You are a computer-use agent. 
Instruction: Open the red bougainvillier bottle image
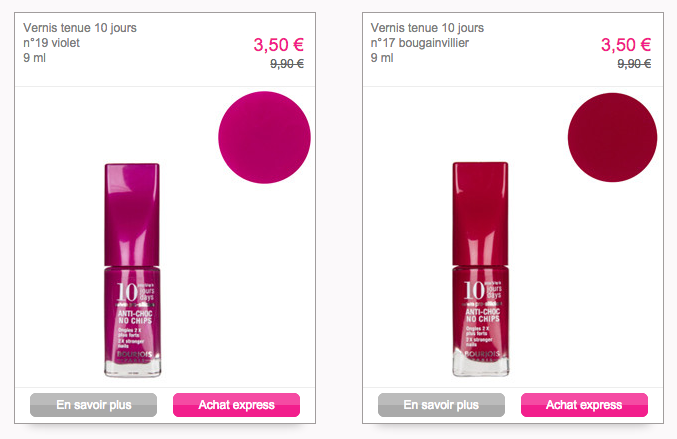[x=480, y=269]
